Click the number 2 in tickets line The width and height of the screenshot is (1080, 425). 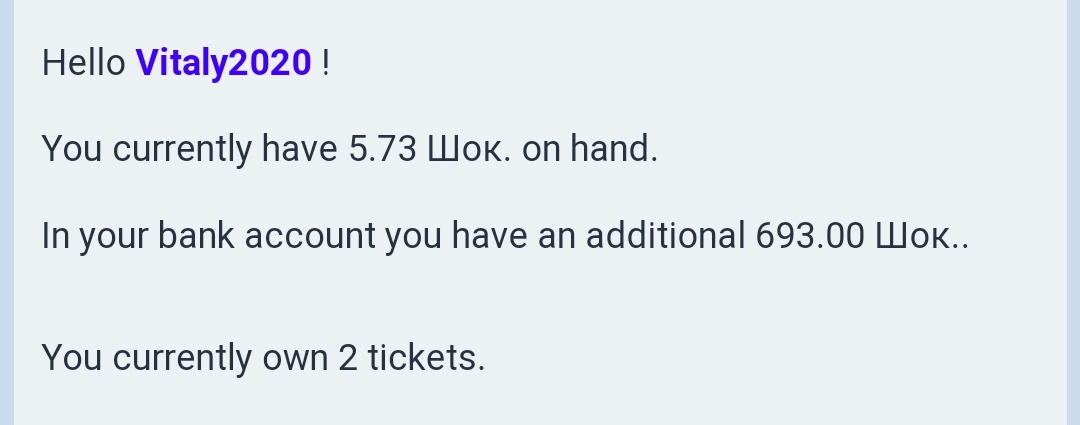pyautogui.click(x=347, y=357)
